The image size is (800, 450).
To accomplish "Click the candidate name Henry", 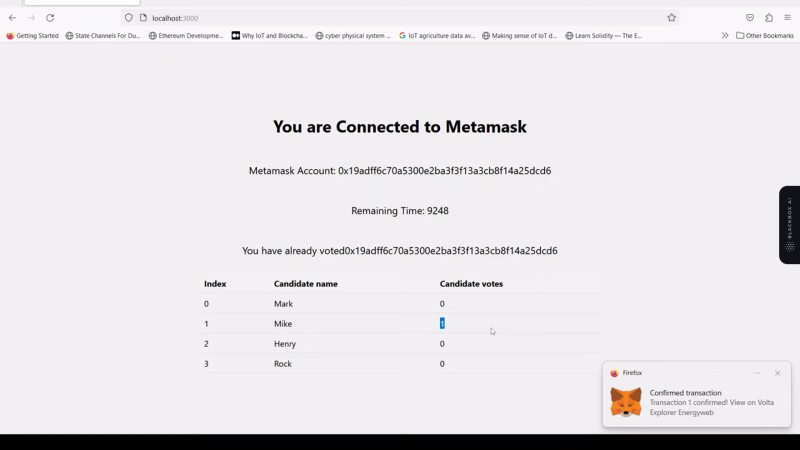I will click(x=285, y=344).
